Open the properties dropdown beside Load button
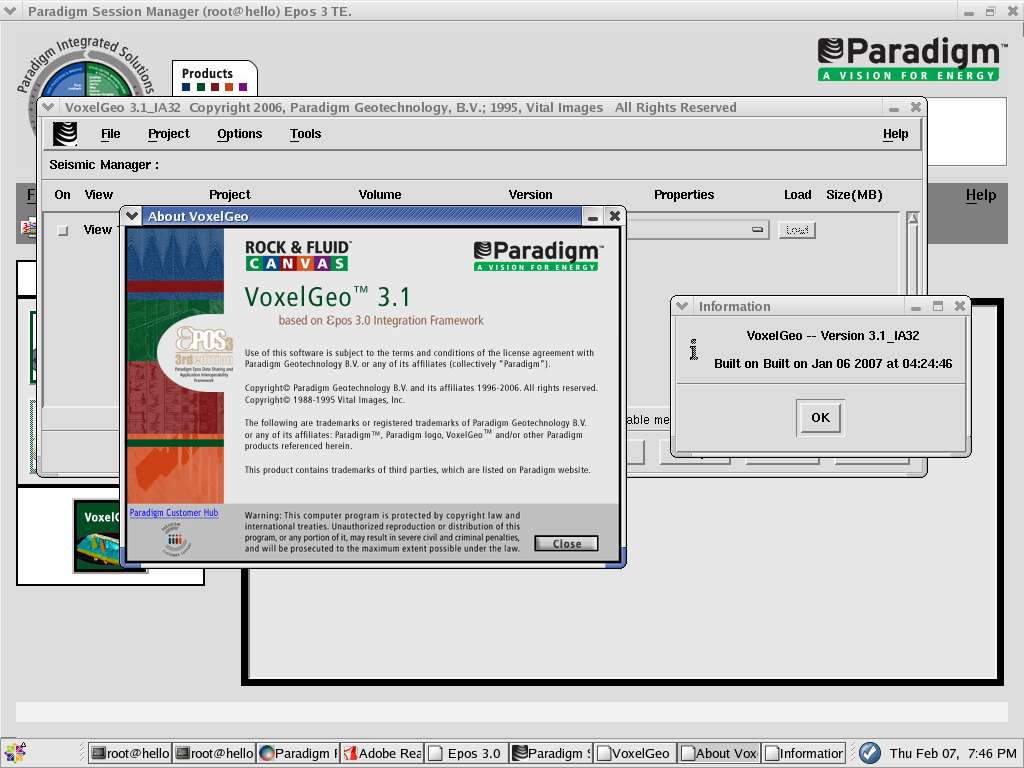The width and height of the screenshot is (1024, 768). pos(757,230)
